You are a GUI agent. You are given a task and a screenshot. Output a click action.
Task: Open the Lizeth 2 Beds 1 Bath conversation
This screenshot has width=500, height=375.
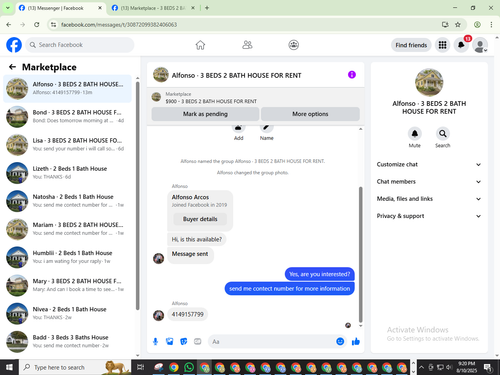(67, 173)
